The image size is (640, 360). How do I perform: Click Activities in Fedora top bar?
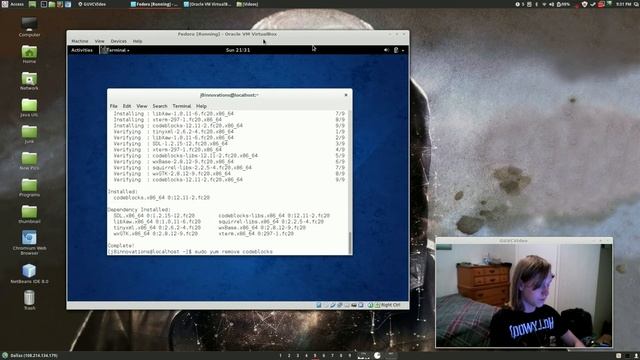[x=82, y=50]
